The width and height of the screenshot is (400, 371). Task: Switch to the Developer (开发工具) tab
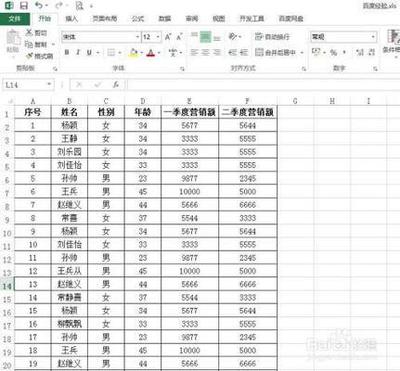pyautogui.click(x=252, y=18)
